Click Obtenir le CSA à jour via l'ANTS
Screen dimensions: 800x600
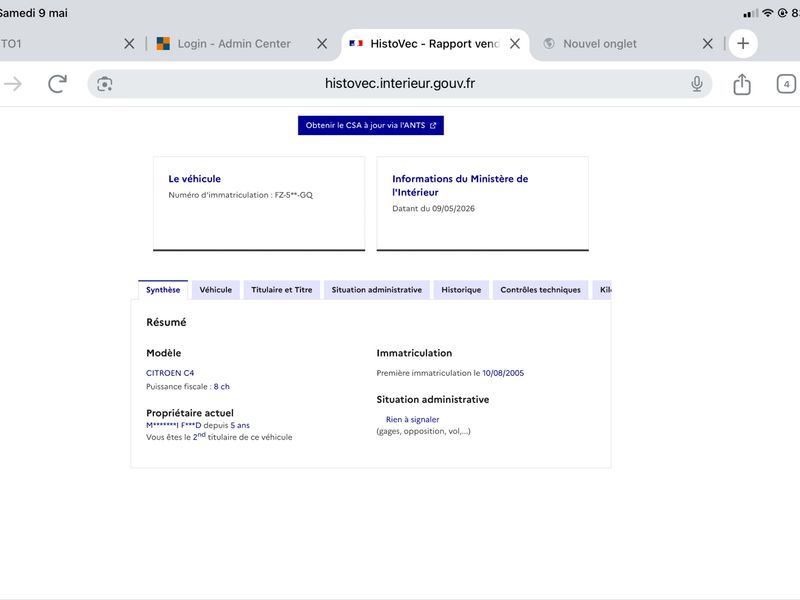coord(371,126)
